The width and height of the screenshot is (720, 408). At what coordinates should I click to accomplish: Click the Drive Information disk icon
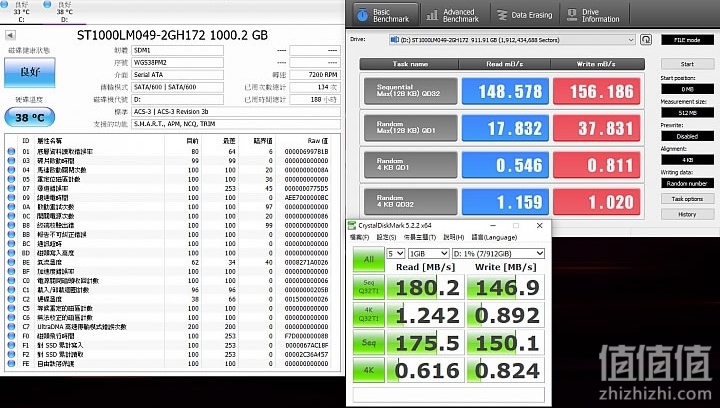click(x=572, y=15)
